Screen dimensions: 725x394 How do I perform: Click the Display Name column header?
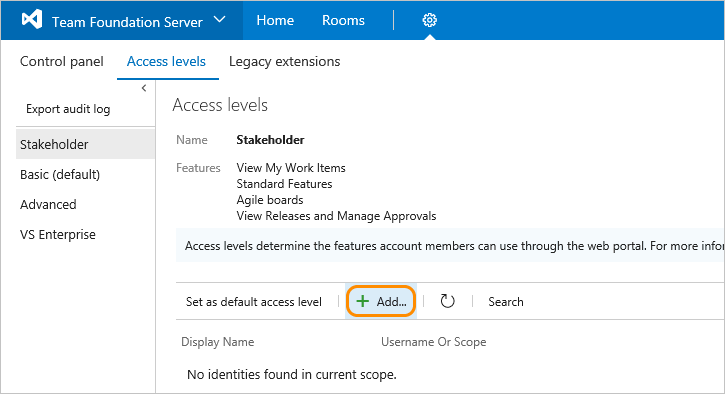click(x=217, y=342)
